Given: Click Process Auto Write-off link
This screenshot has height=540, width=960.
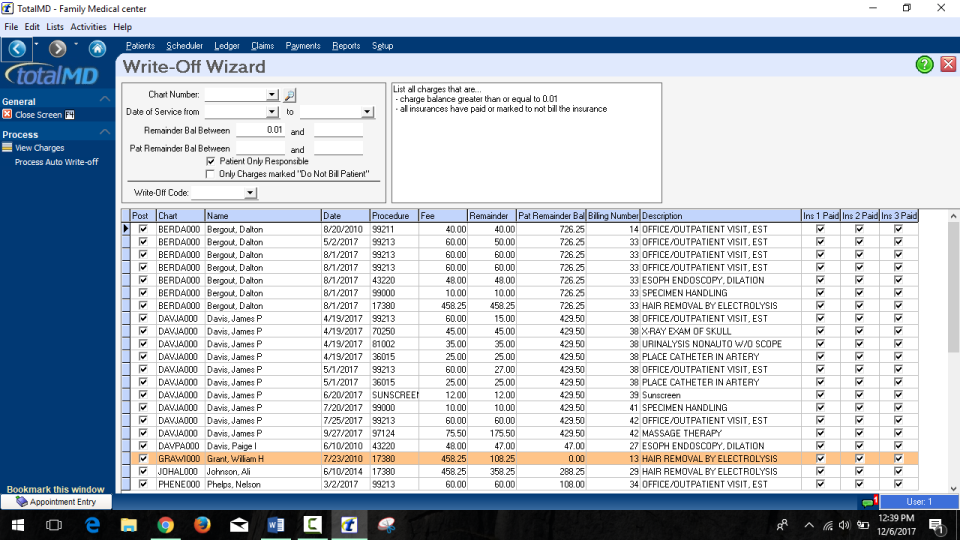Looking at the screenshot, I should [56, 162].
